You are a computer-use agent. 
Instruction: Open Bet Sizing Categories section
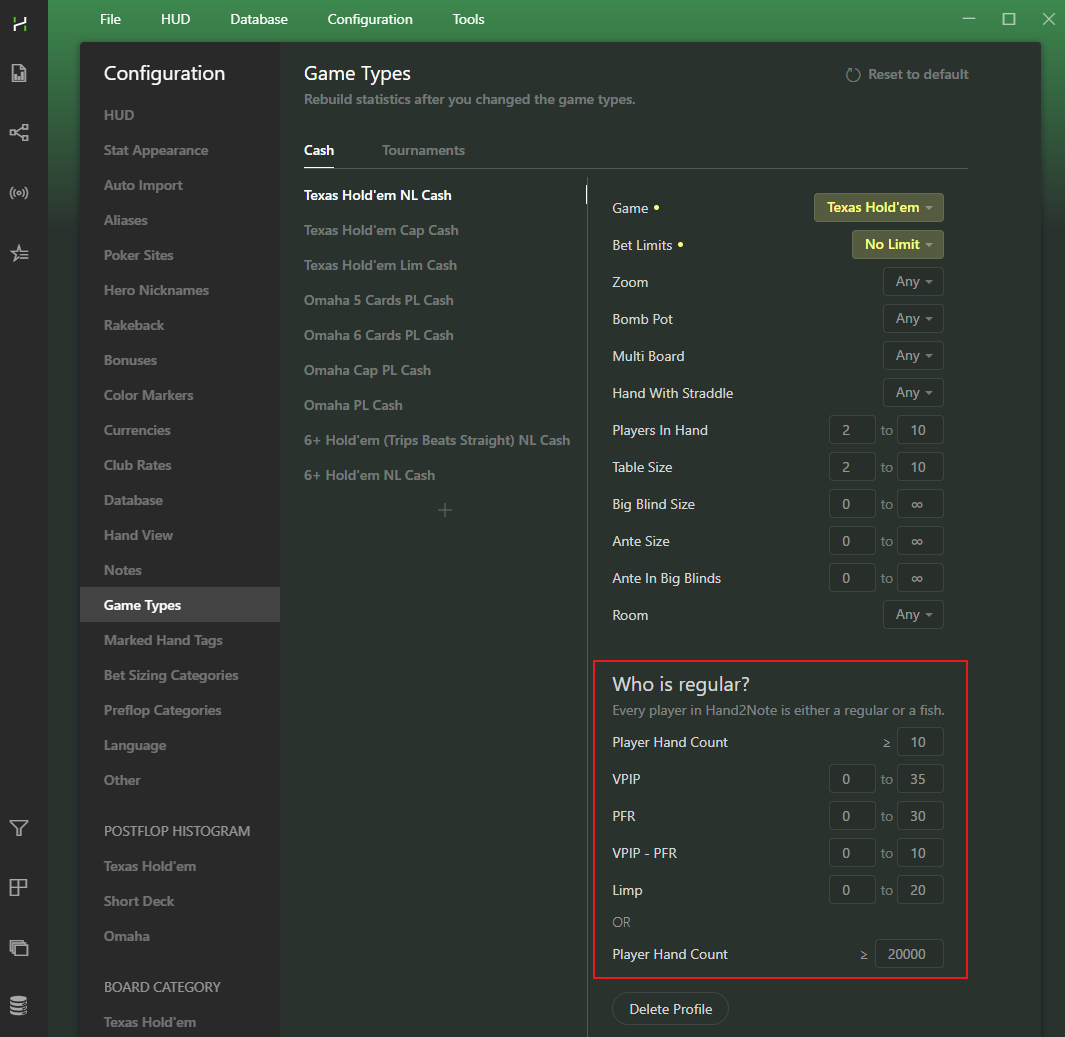pyautogui.click(x=171, y=675)
